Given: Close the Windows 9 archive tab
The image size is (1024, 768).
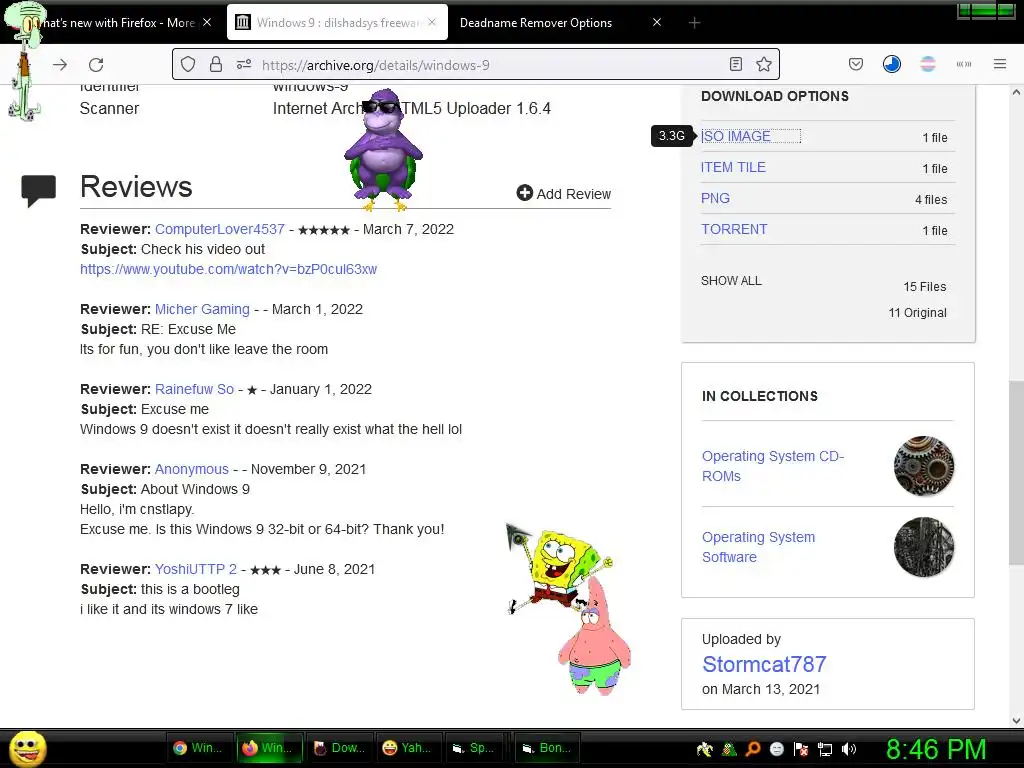Looking at the screenshot, I should click(432, 22).
